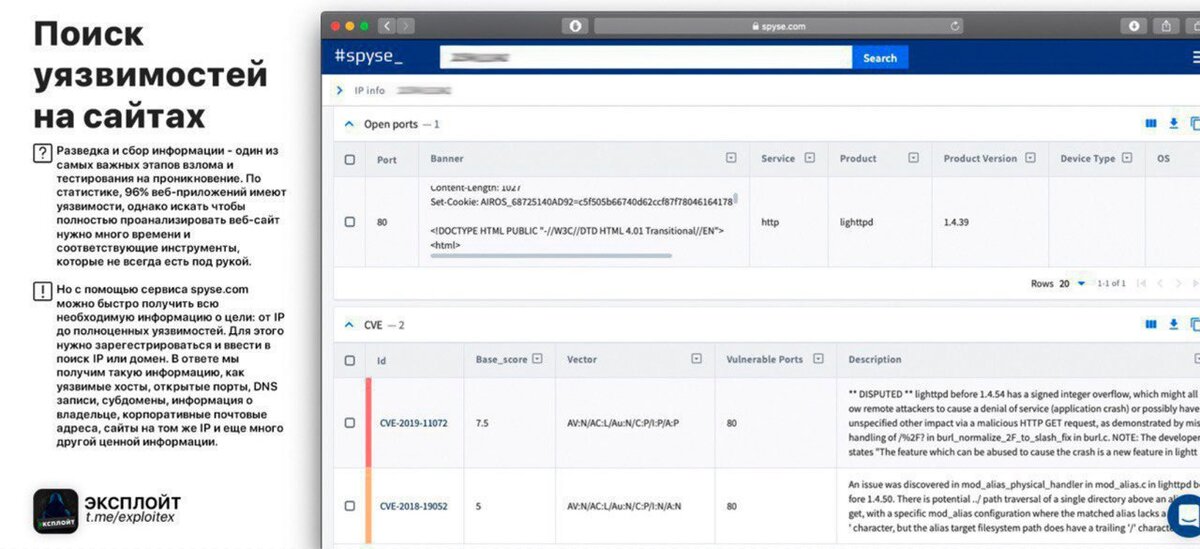Go to the first page of Open ports

click(x=1142, y=284)
